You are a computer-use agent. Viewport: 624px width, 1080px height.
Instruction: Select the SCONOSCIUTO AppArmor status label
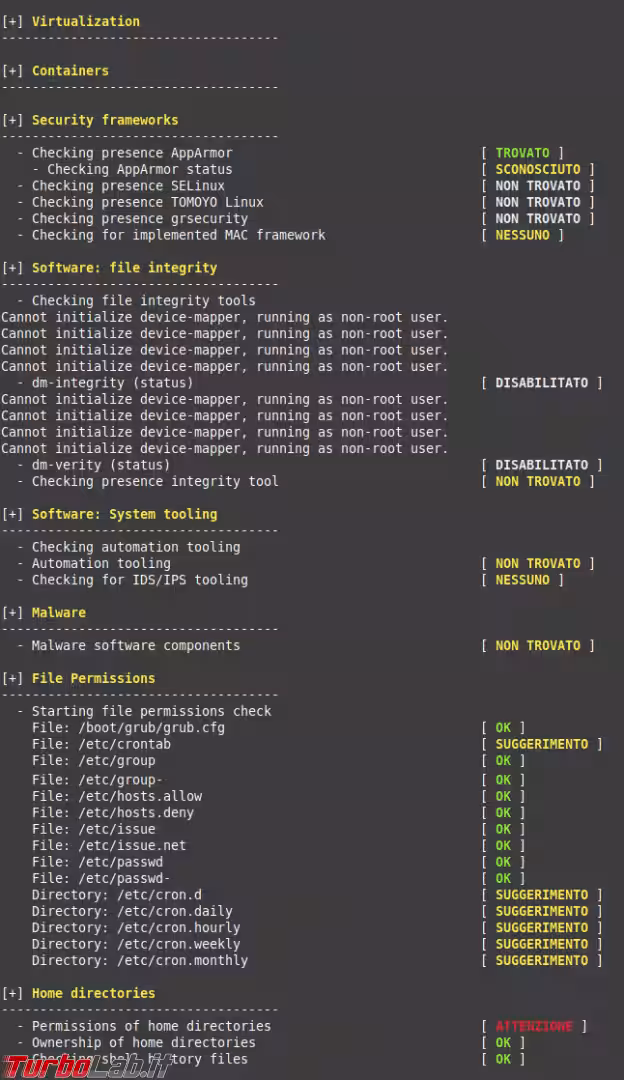[537, 170]
